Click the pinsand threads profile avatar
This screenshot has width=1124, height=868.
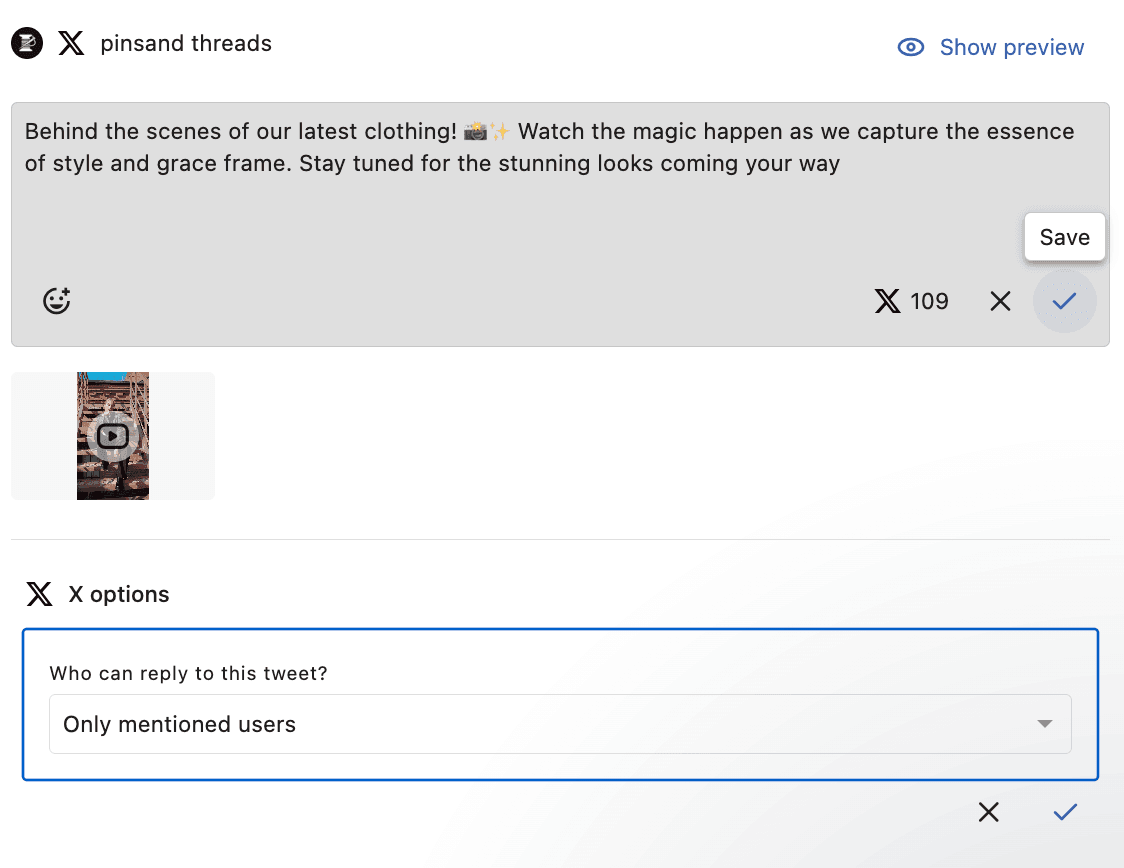(x=27, y=44)
